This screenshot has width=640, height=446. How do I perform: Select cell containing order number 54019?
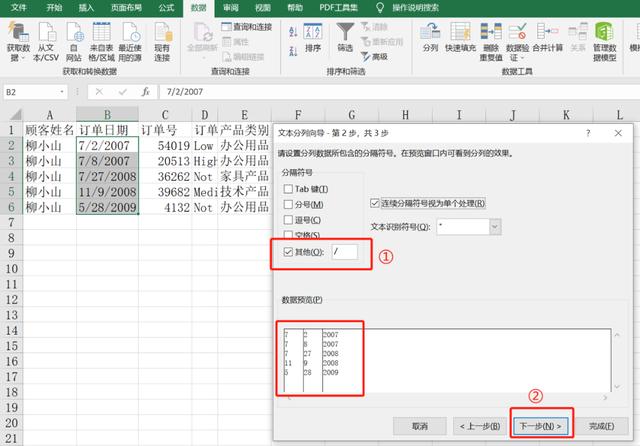click(165, 146)
